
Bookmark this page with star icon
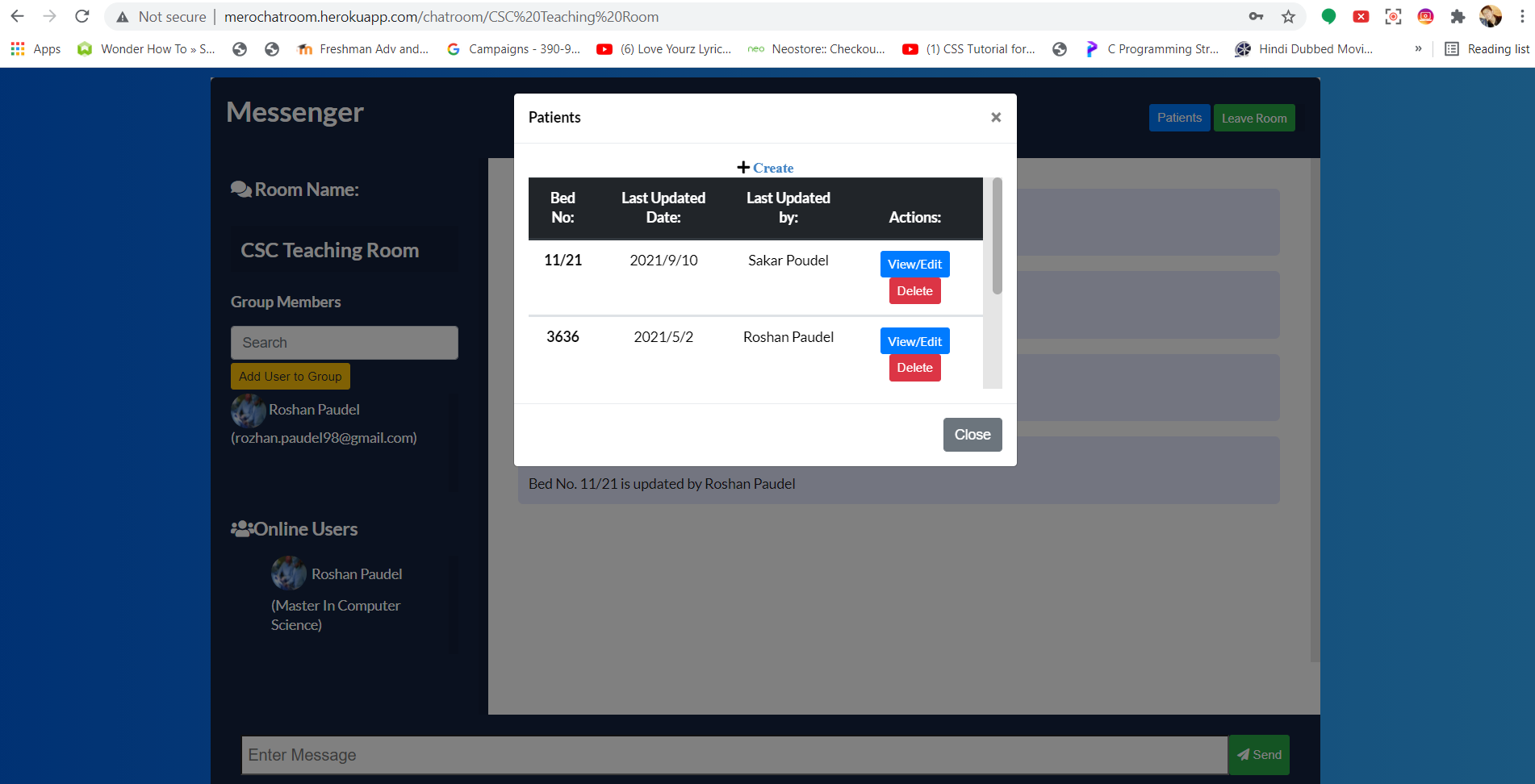tap(1288, 17)
